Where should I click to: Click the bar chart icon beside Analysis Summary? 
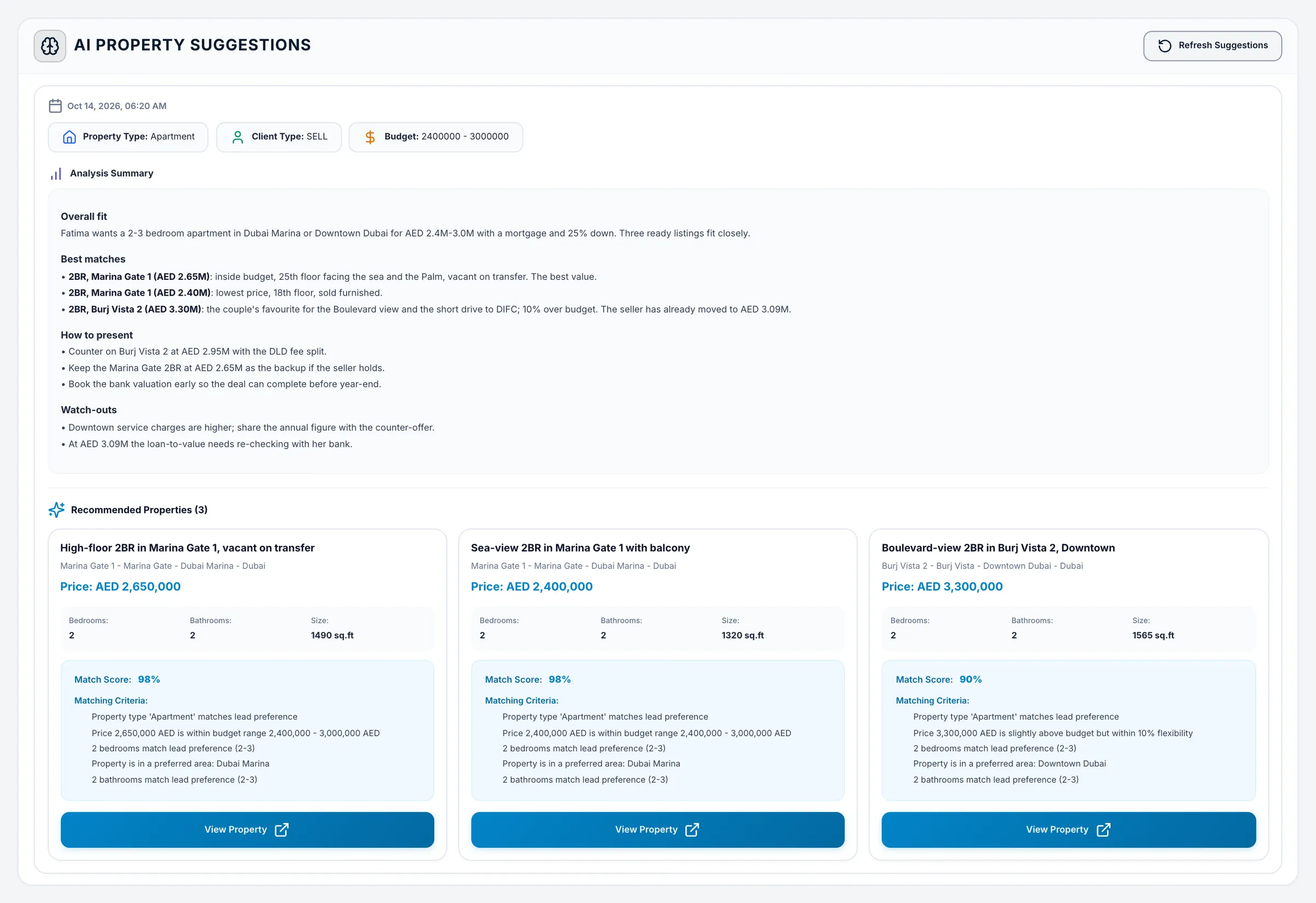(55, 174)
